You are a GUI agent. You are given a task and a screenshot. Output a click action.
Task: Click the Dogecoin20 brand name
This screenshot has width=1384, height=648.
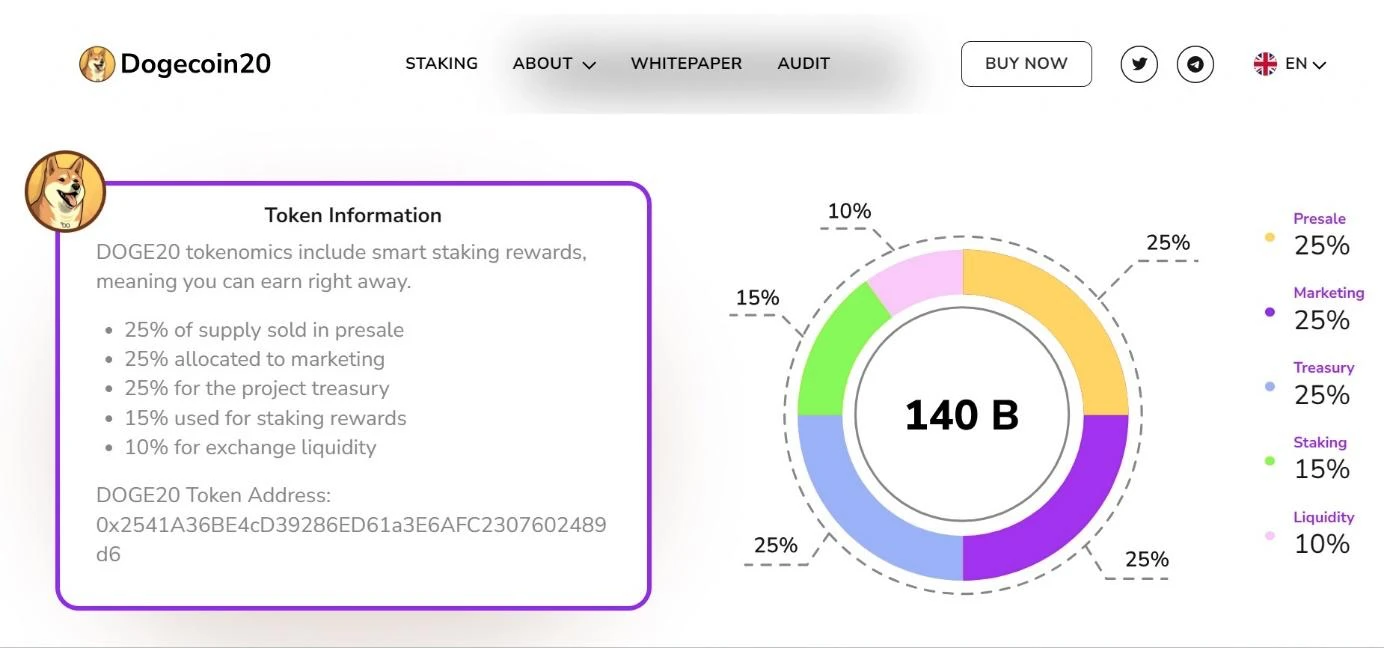[196, 64]
